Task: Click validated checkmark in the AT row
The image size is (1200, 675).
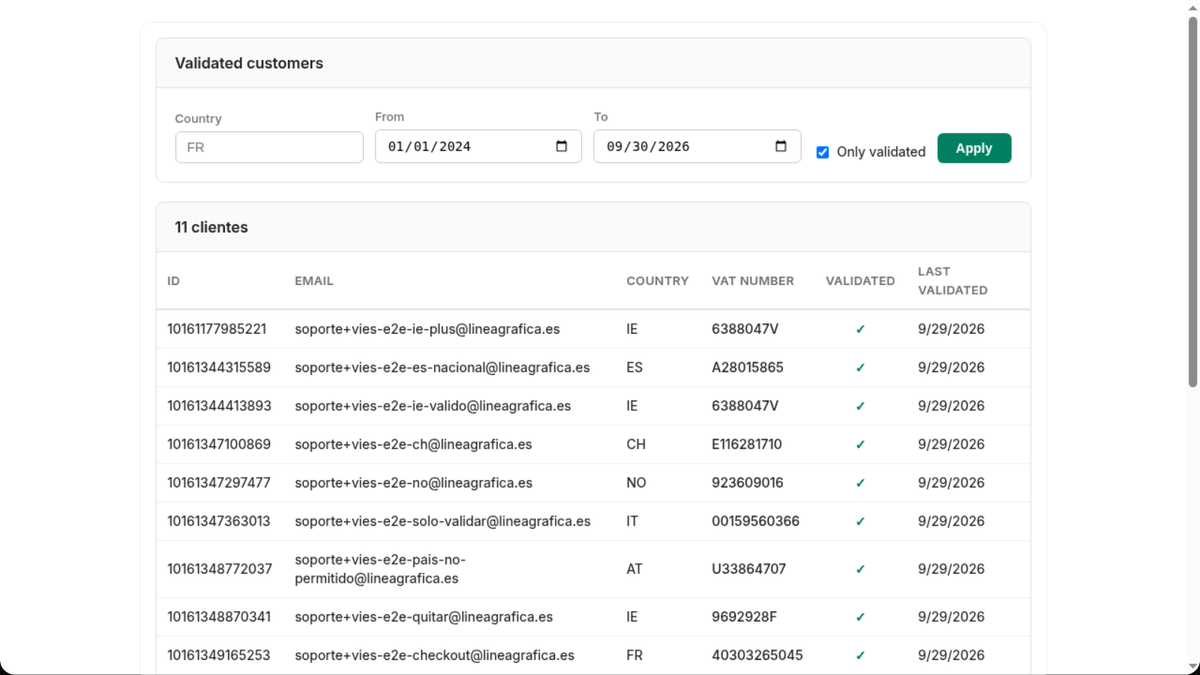Action: (860, 570)
